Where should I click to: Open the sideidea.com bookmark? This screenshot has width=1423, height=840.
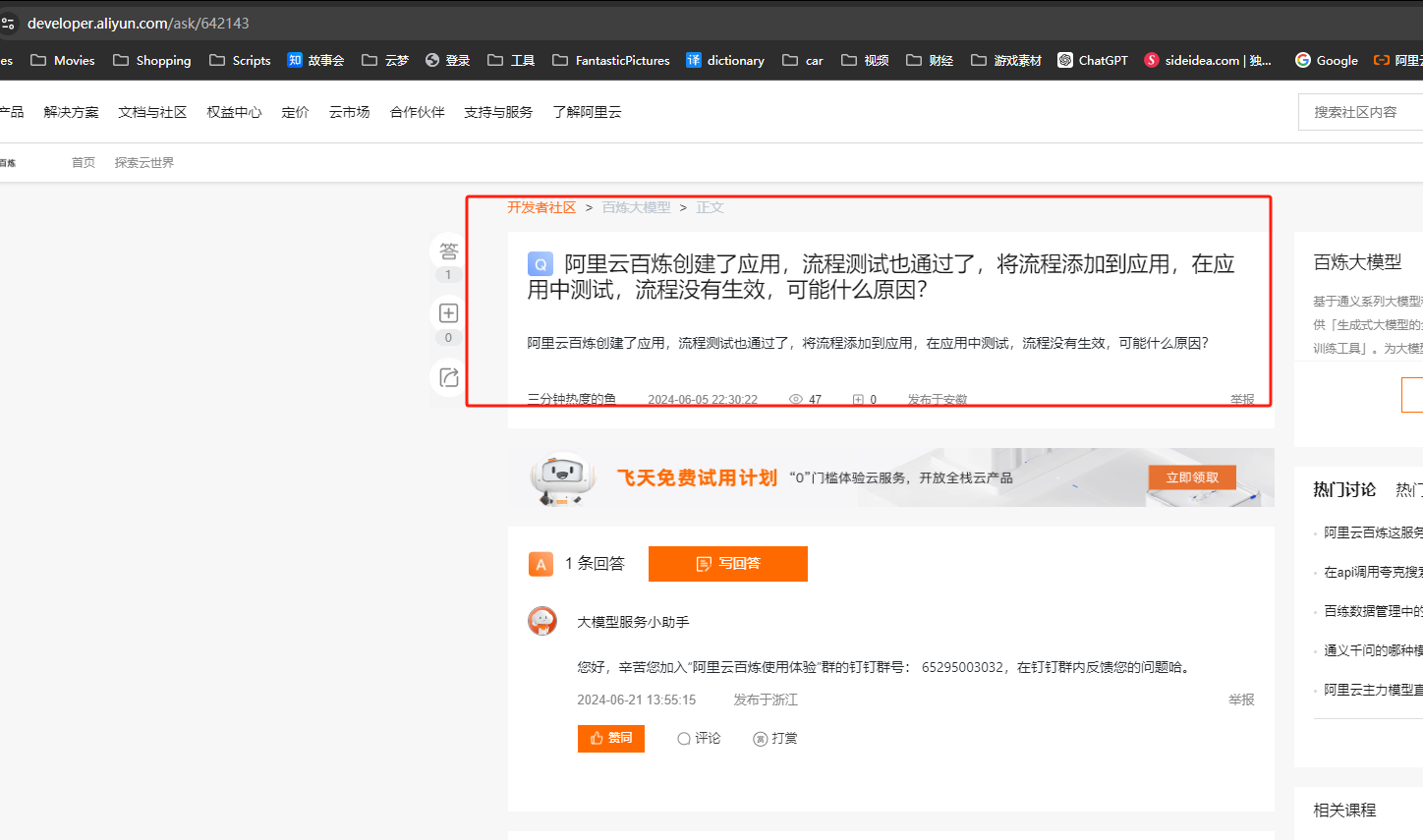coord(1208,60)
